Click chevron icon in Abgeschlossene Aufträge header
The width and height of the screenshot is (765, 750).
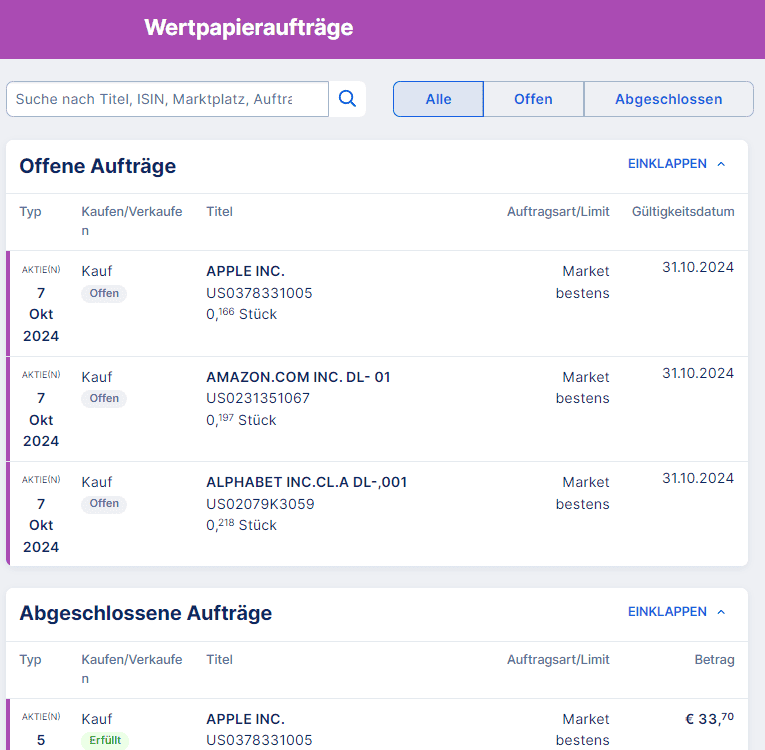(x=721, y=612)
